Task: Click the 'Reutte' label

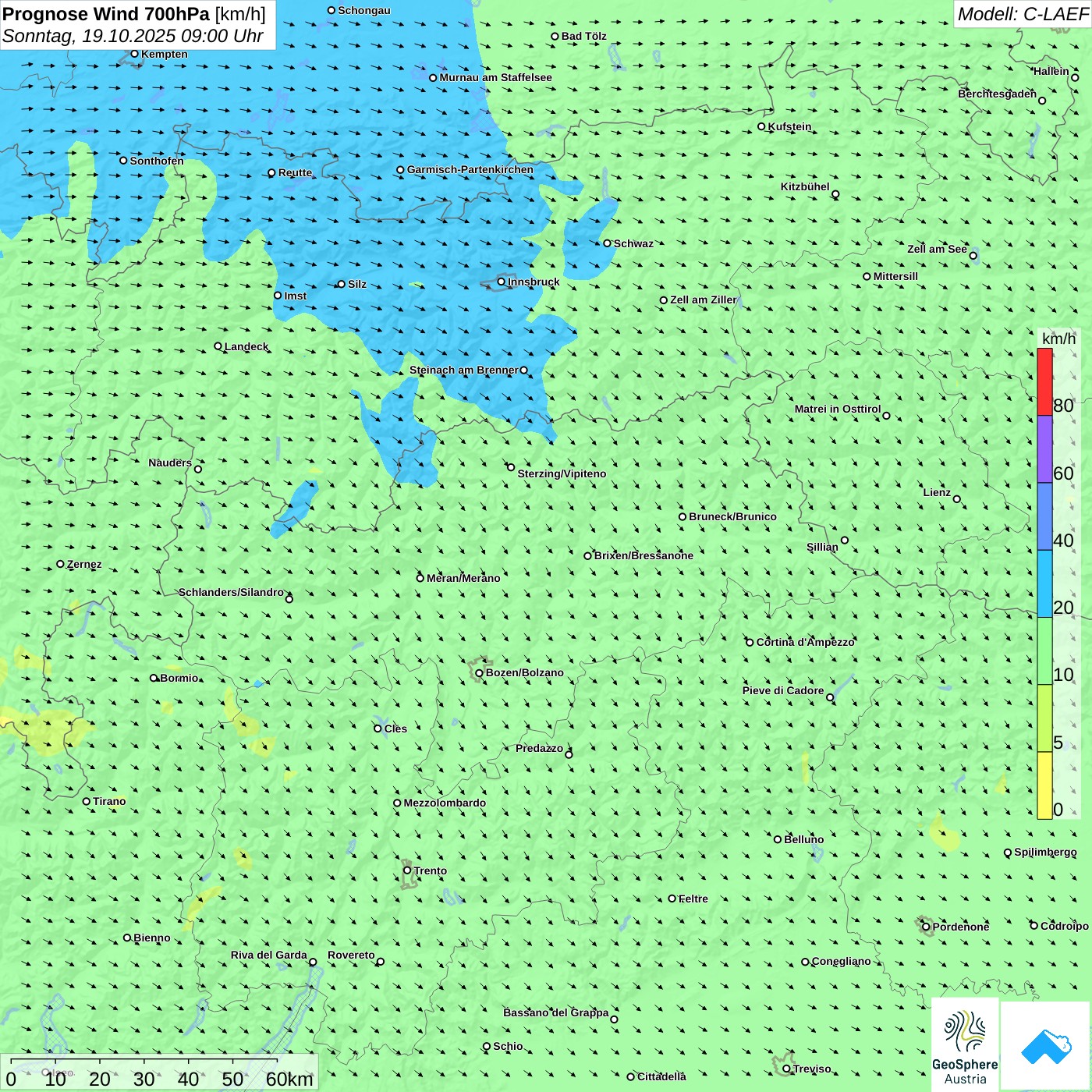Action: 295,172
